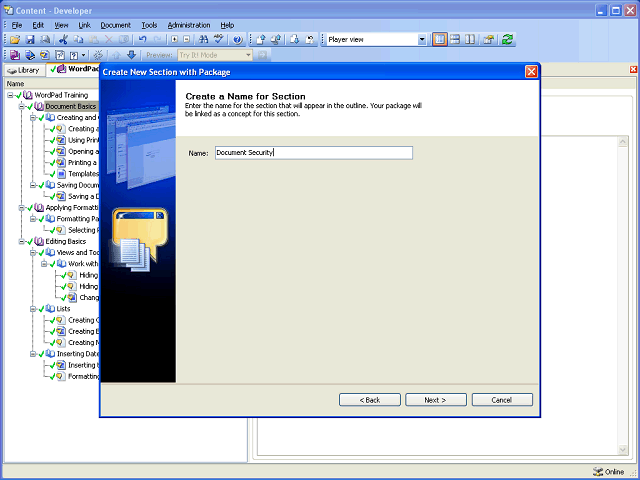Click the Name input field with Document Security

point(314,153)
